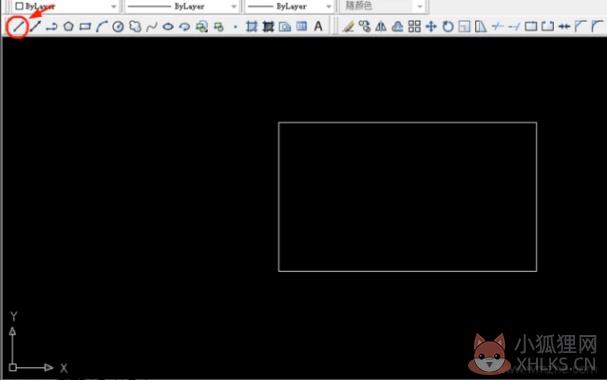Select the Fillet tool
The image size is (607, 380).
tap(597, 27)
